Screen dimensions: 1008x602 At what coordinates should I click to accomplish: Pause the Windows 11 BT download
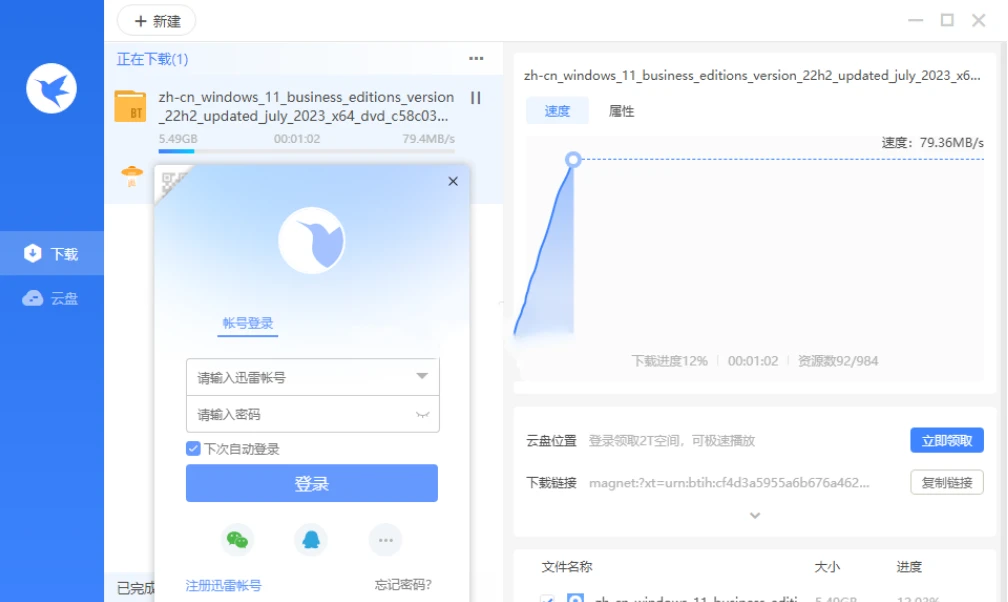coord(476,98)
